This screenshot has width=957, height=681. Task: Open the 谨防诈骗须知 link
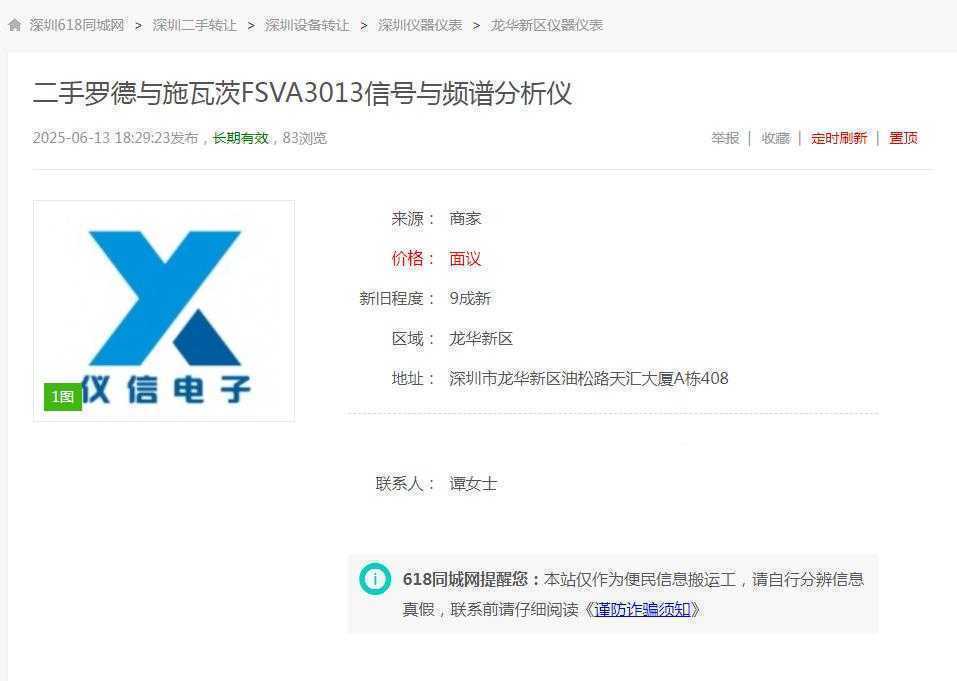[x=641, y=609]
